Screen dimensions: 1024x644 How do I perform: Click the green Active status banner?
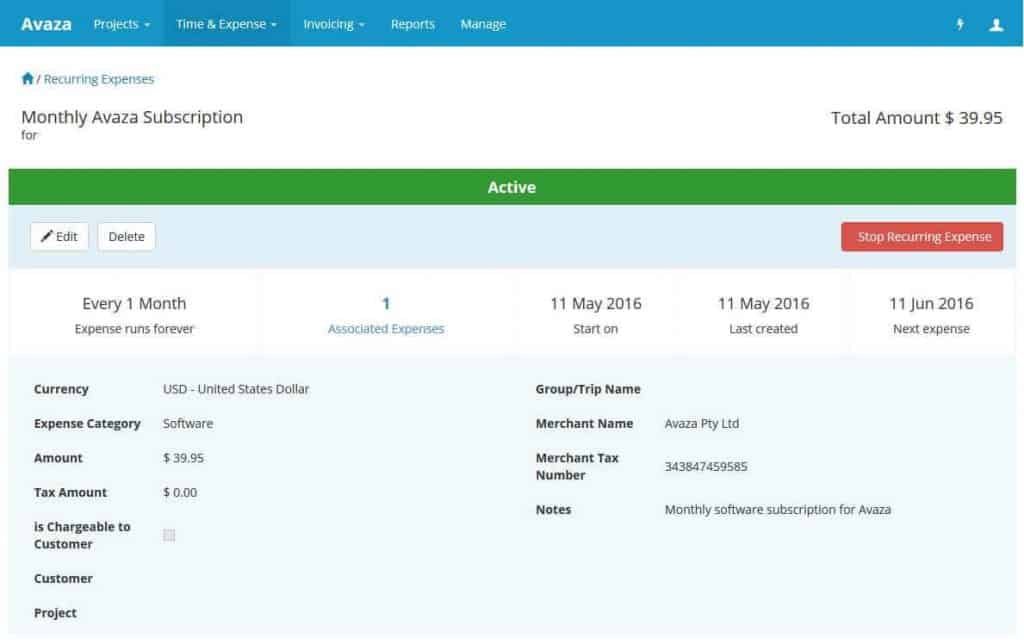point(512,187)
